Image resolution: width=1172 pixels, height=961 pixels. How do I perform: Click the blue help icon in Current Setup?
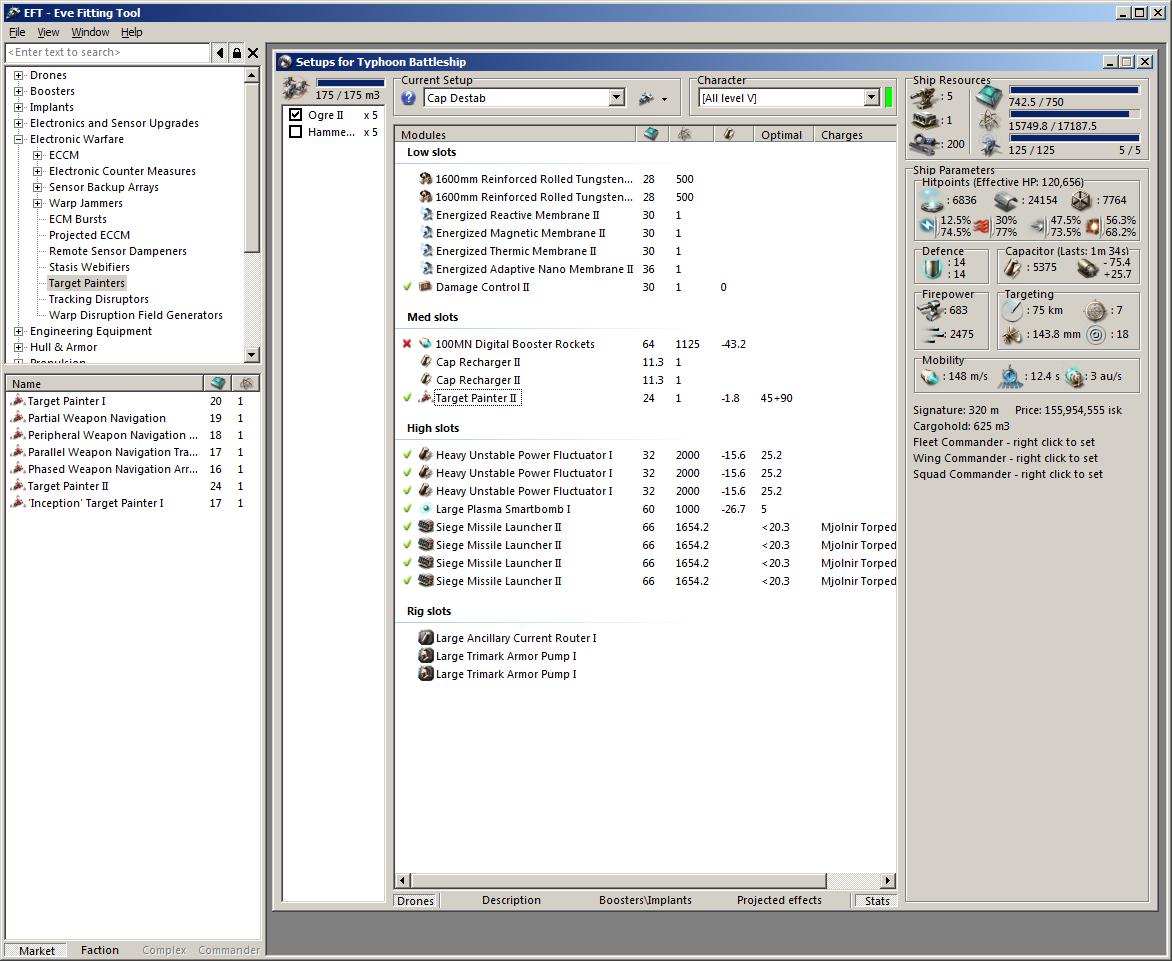(x=408, y=98)
